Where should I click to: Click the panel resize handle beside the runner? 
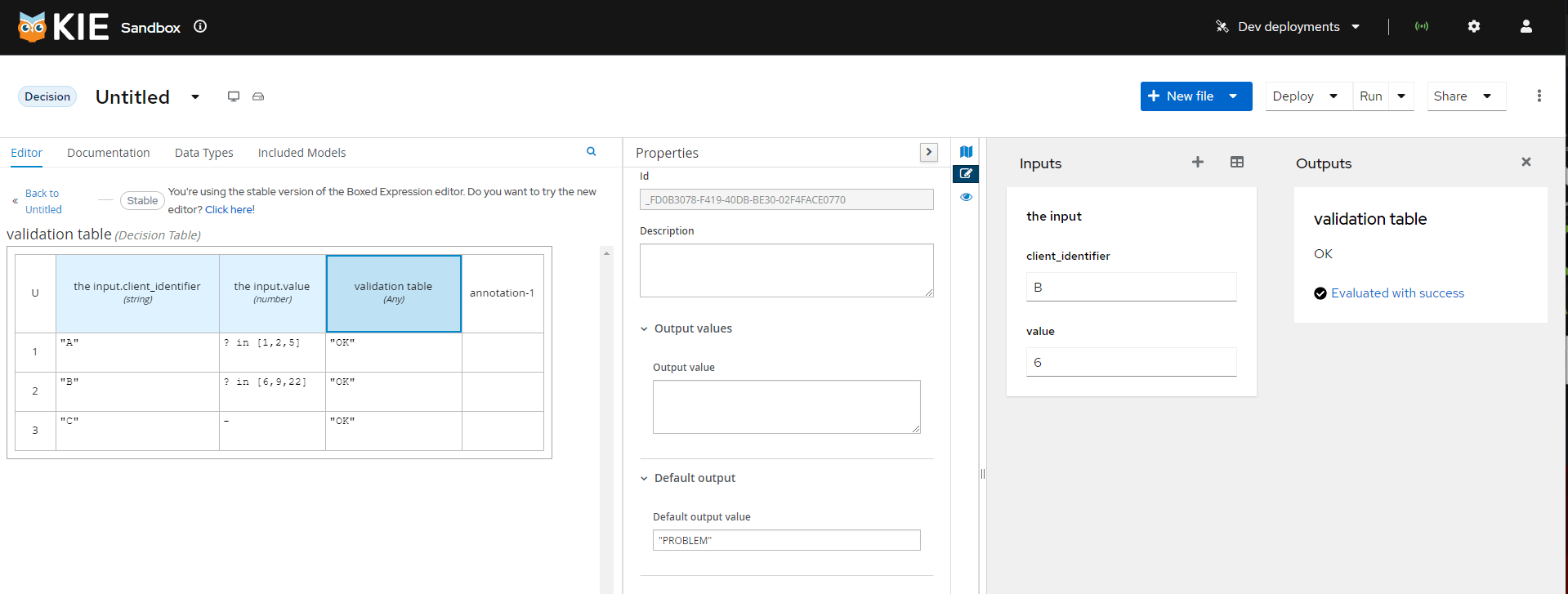click(983, 474)
